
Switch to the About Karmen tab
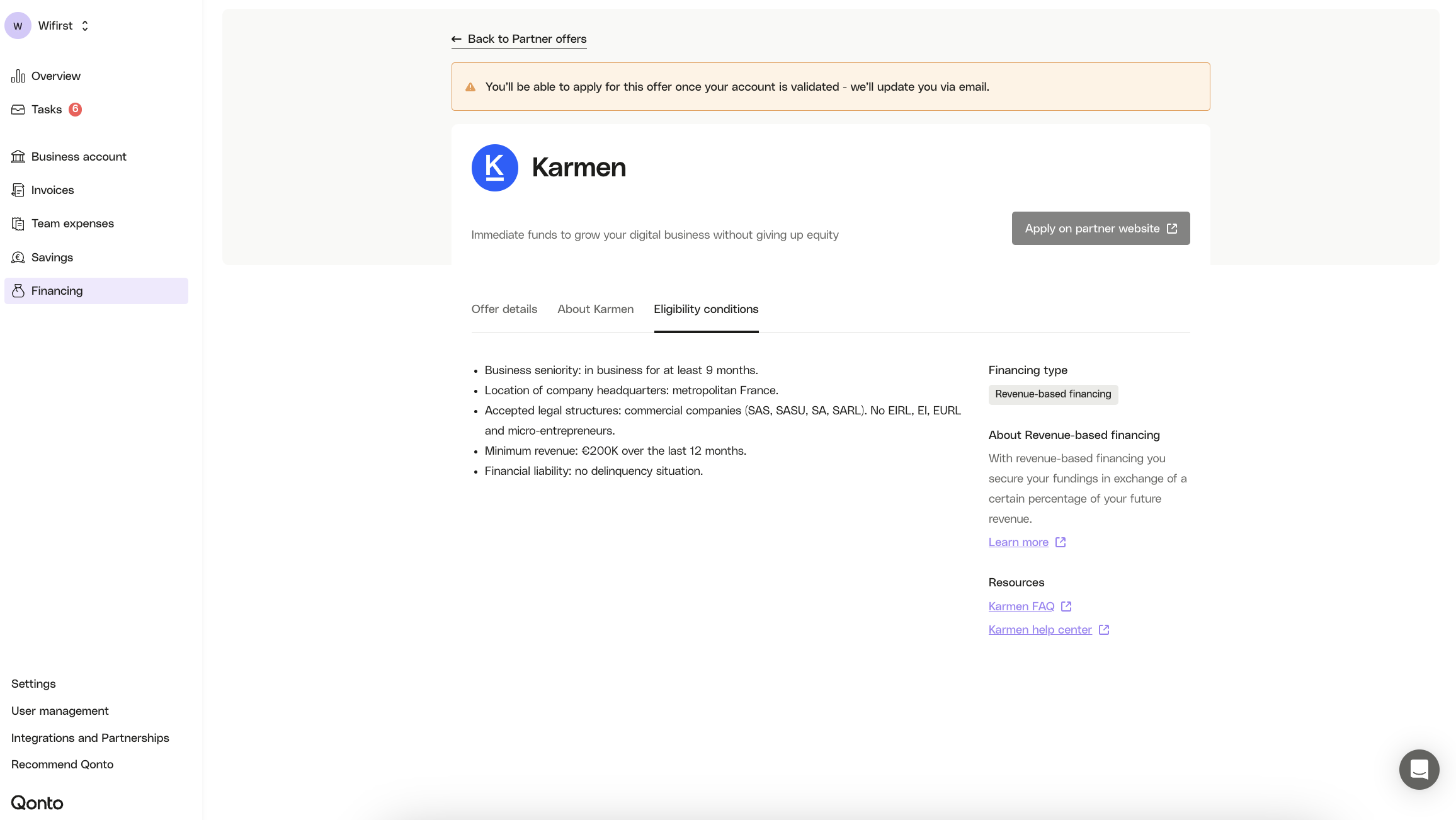tap(595, 309)
